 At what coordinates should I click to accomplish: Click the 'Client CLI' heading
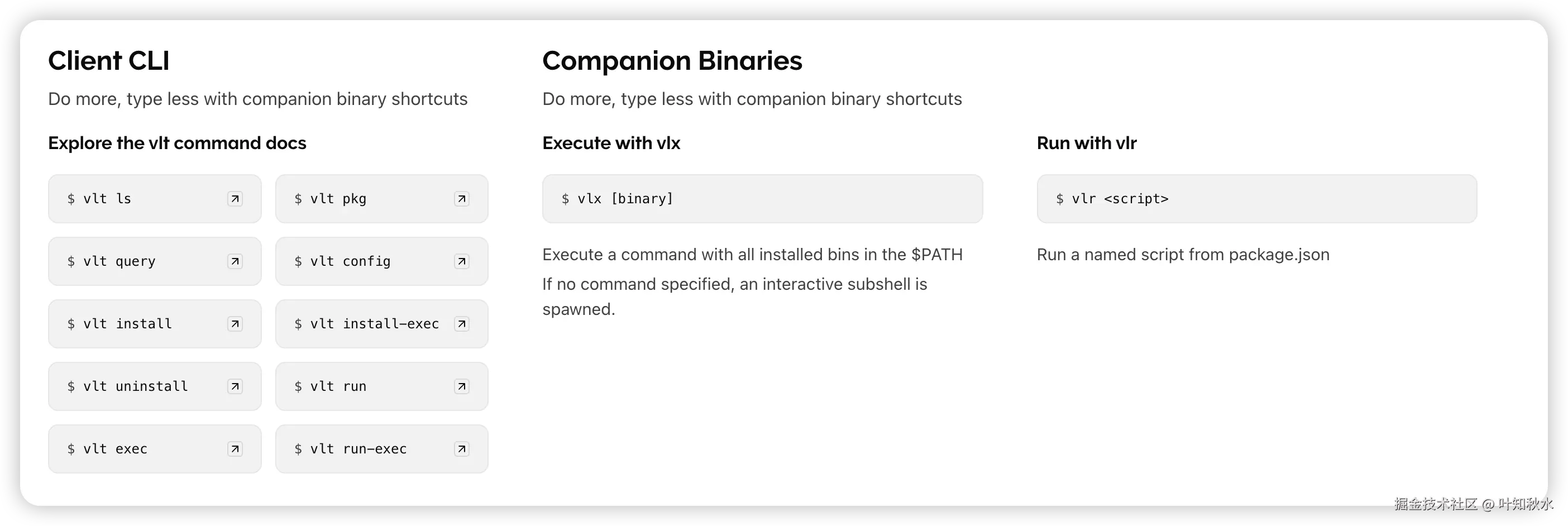pos(108,61)
